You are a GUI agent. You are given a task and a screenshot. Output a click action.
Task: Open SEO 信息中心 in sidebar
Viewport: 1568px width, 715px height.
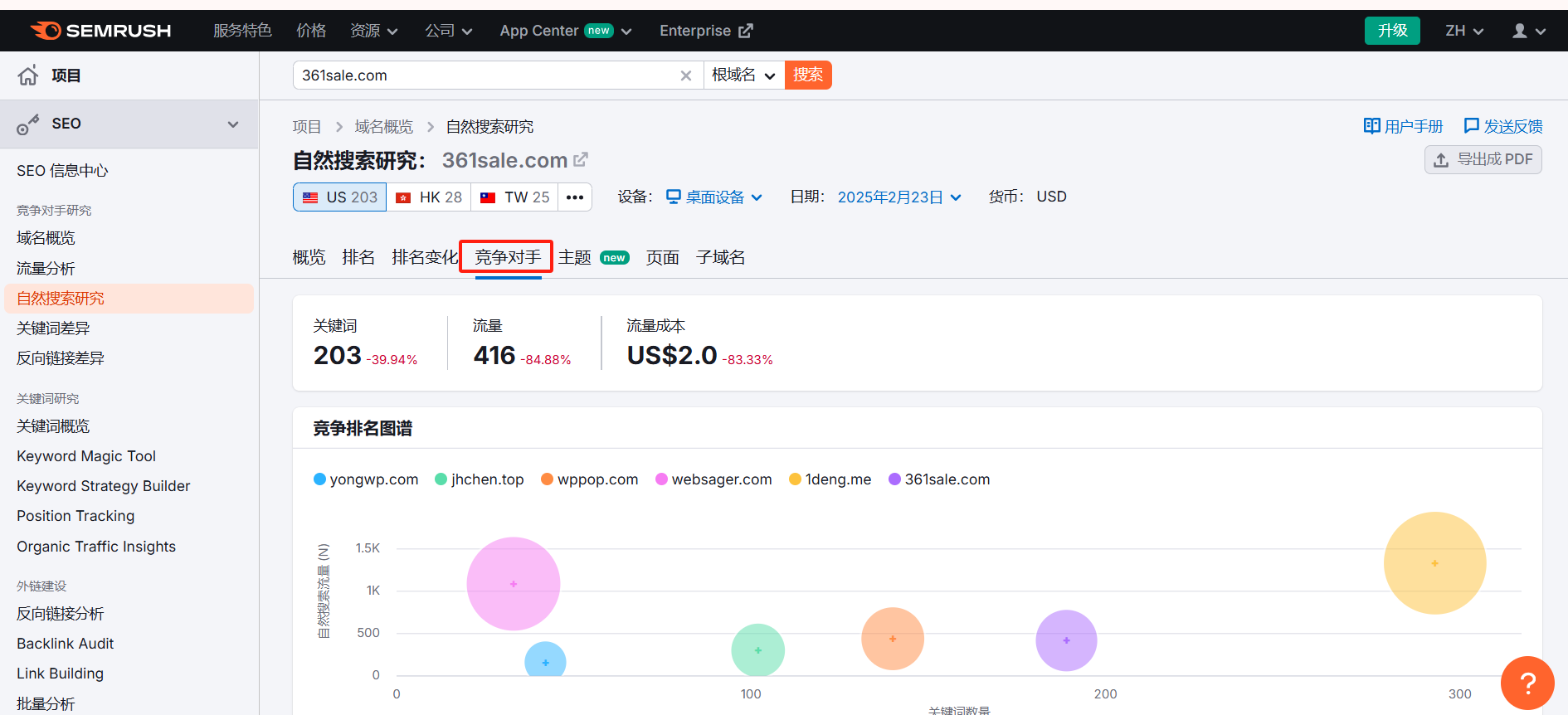coord(62,171)
